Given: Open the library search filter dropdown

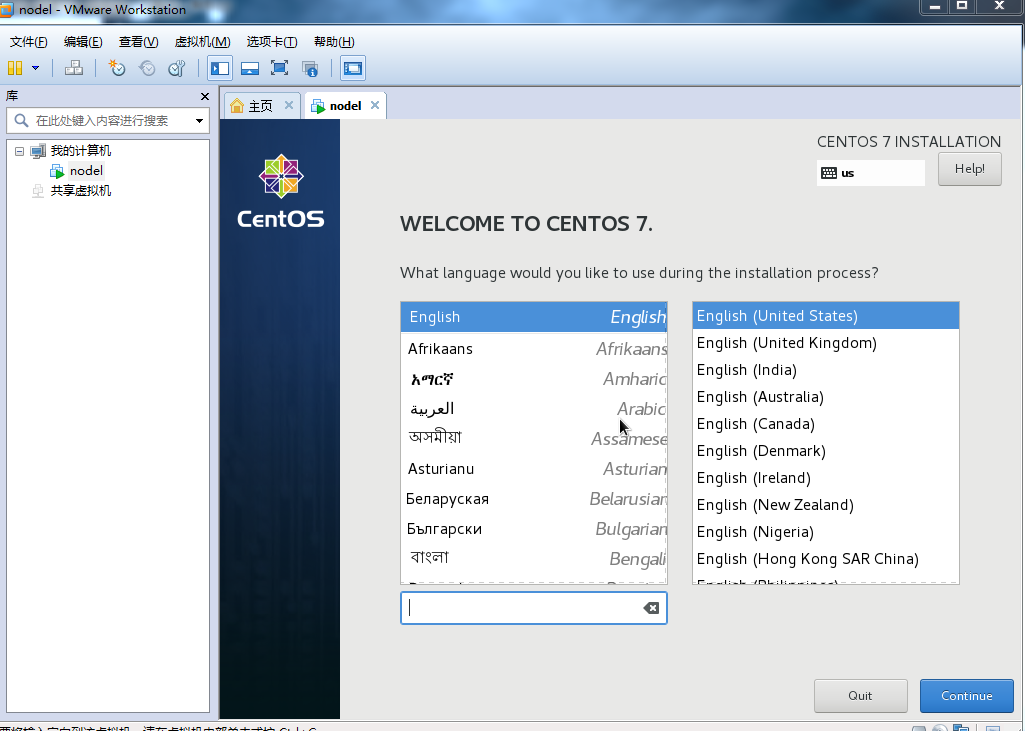Looking at the screenshot, I should [x=199, y=121].
